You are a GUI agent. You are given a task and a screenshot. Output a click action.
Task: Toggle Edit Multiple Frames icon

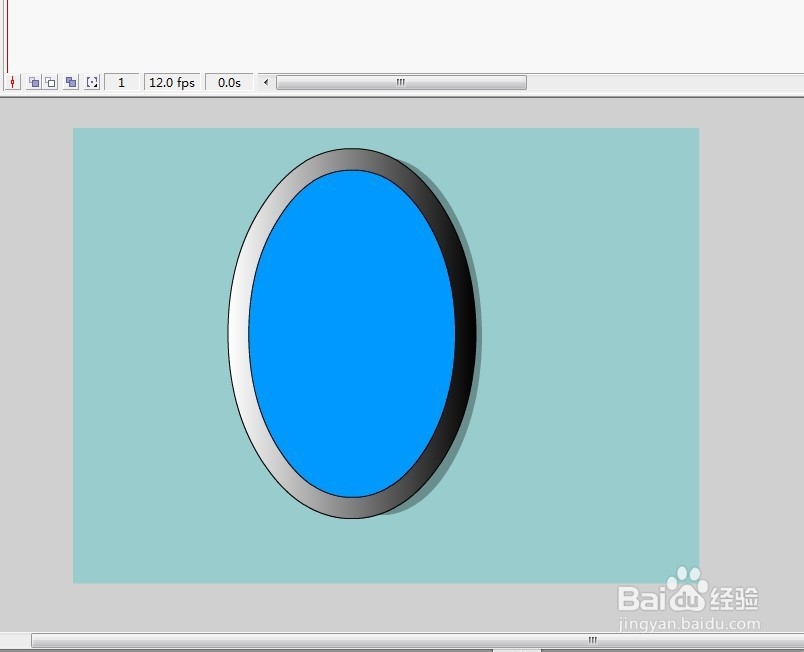pos(71,82)
